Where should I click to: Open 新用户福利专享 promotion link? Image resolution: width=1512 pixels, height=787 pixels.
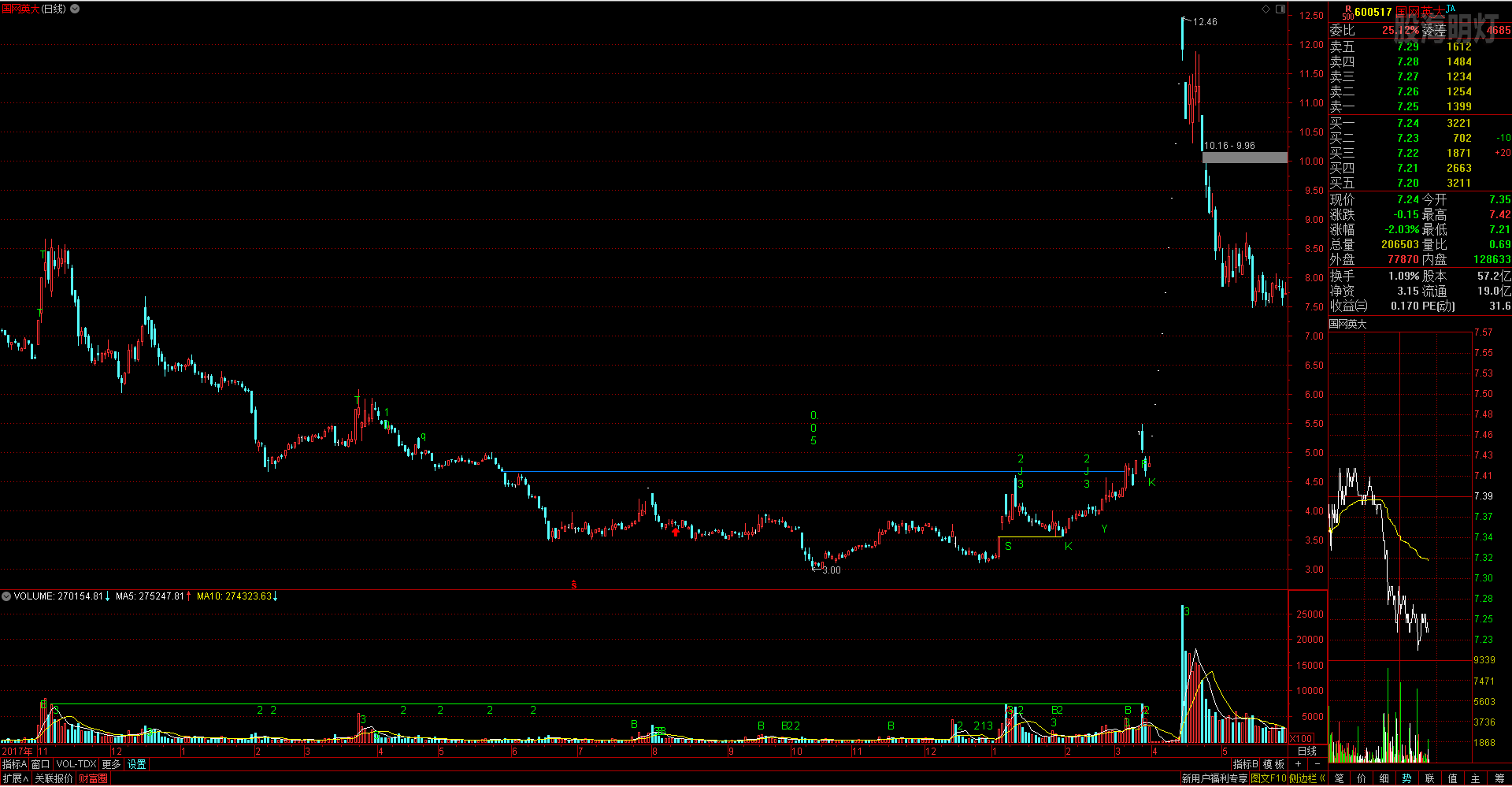(x=1214, y=778)
